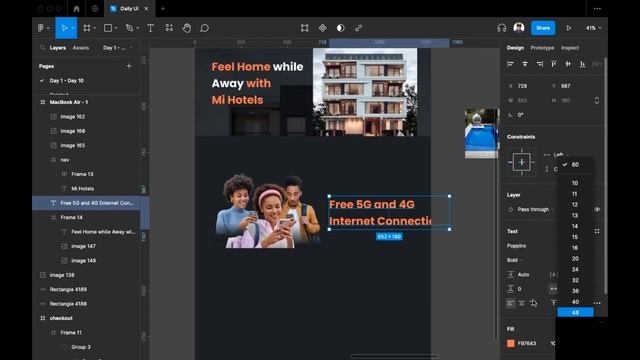
Task: Open Frame tool dropdown arrow
Action: (x=94, y=28)
